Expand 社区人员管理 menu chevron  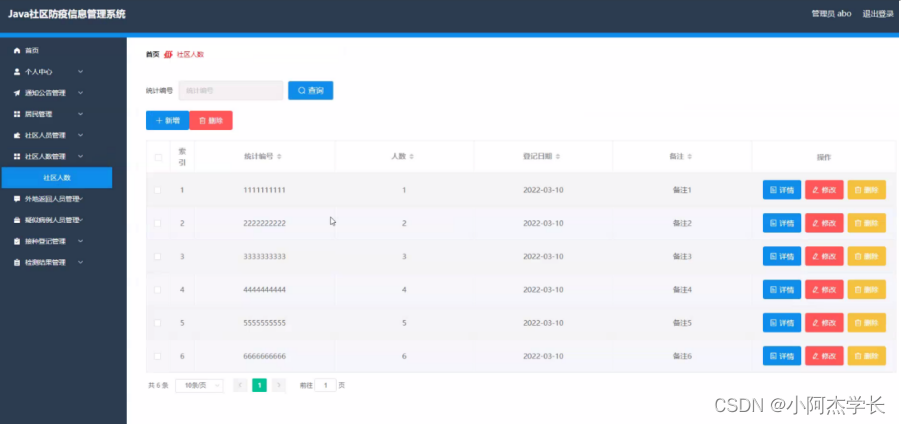80,135
